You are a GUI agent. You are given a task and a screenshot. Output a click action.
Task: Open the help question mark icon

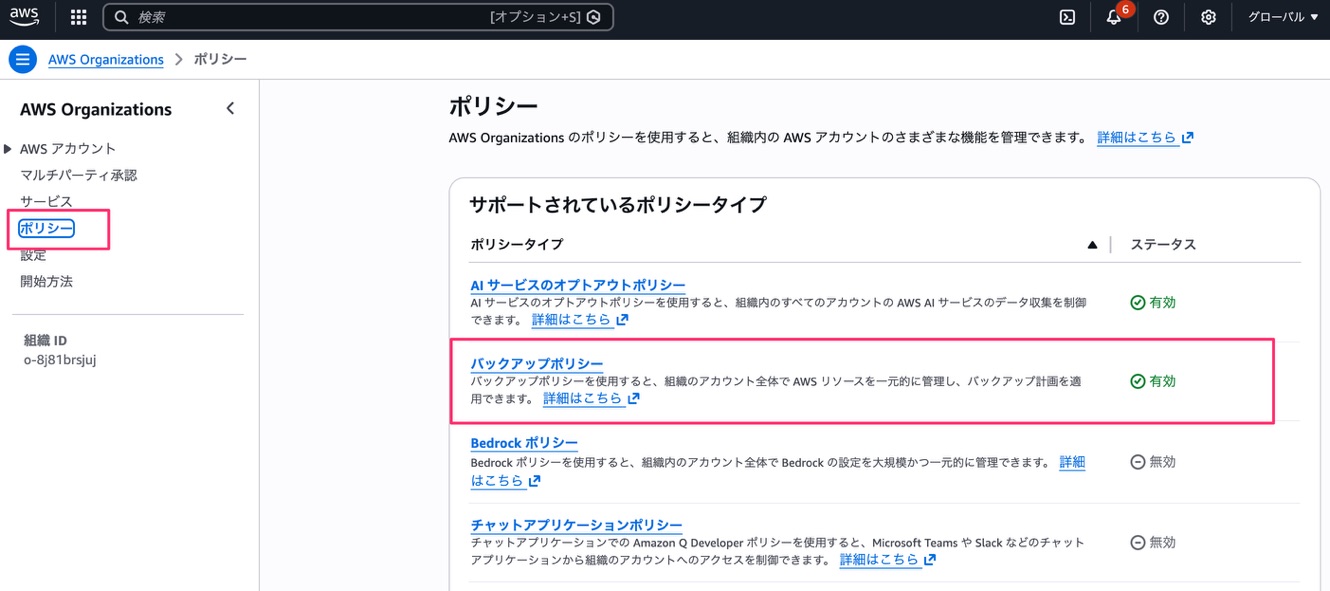(1160, 17)
